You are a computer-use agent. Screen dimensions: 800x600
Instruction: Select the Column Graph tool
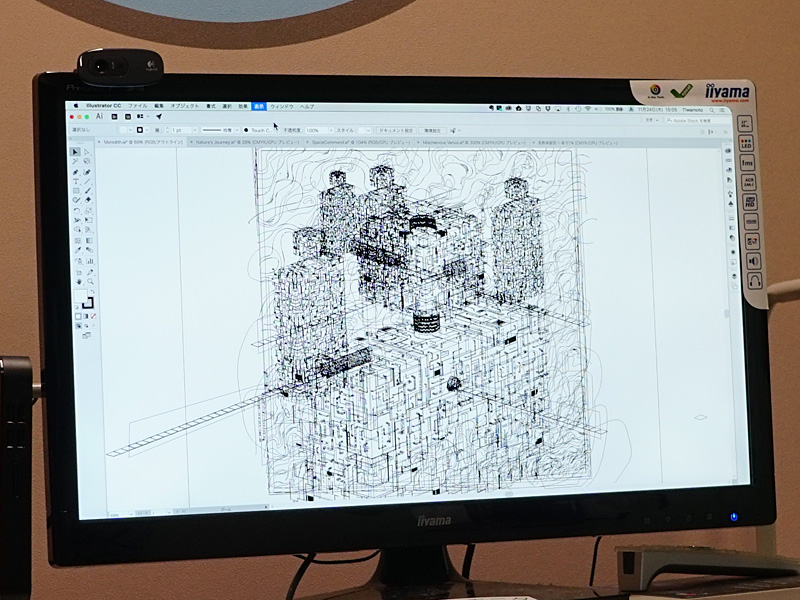pos(90,261)
